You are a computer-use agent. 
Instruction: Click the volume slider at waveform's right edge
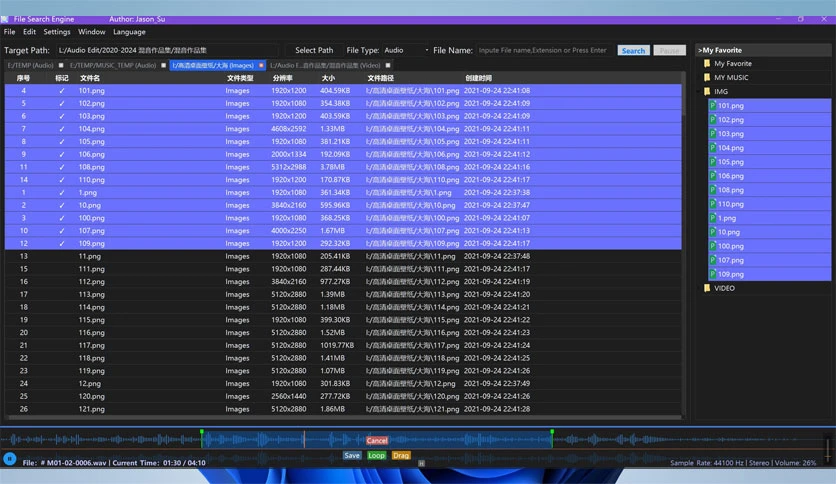point(827,449)
